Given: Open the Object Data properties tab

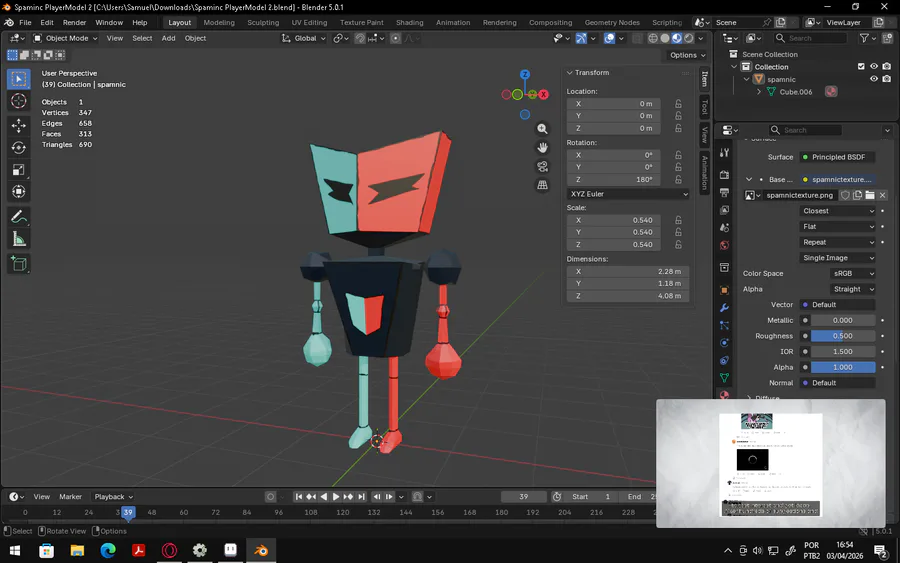Looking at the screenshot, I should tap(724, 378).
